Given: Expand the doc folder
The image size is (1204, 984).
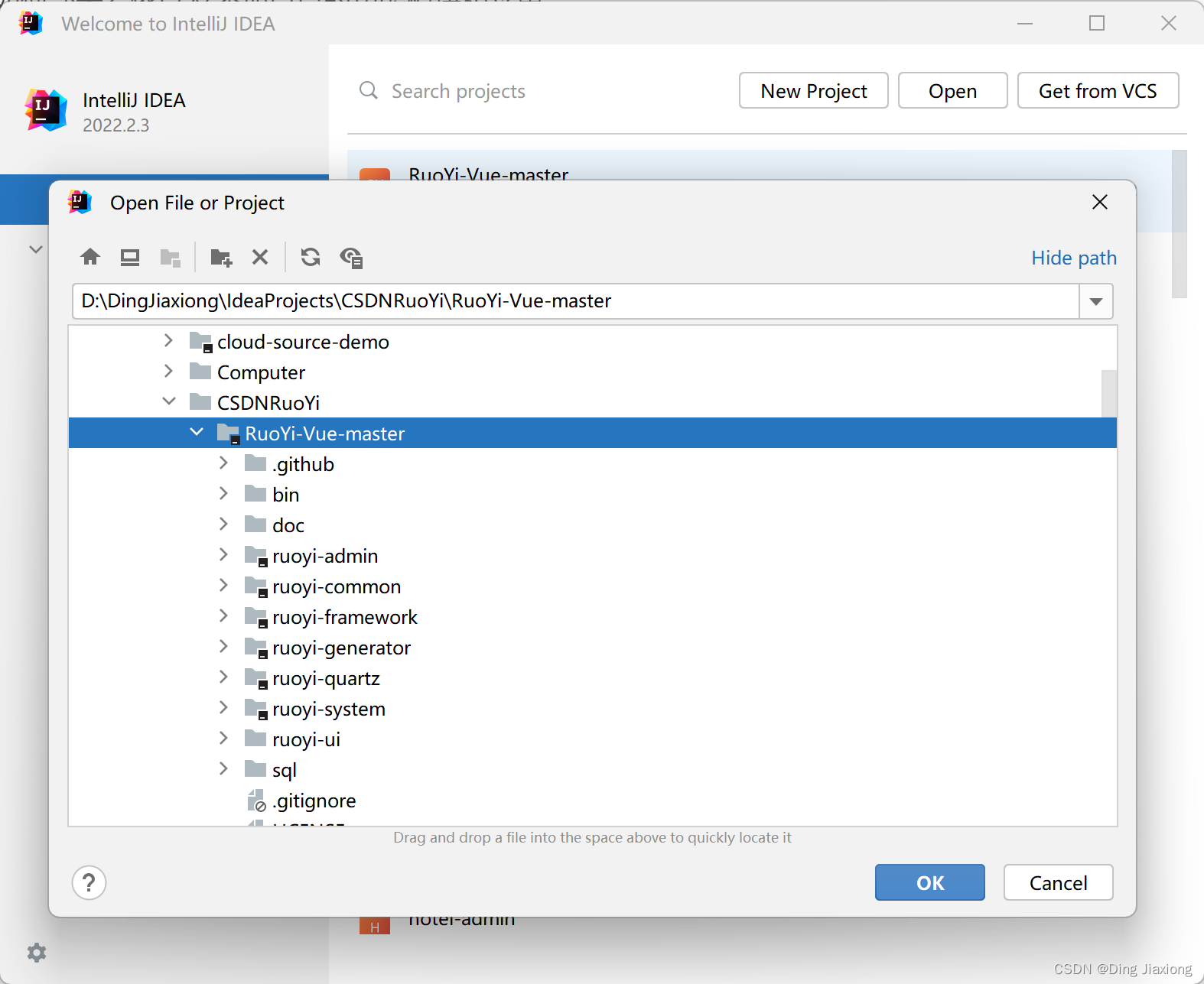Looking at the screenshot, I should coord(223,524).
